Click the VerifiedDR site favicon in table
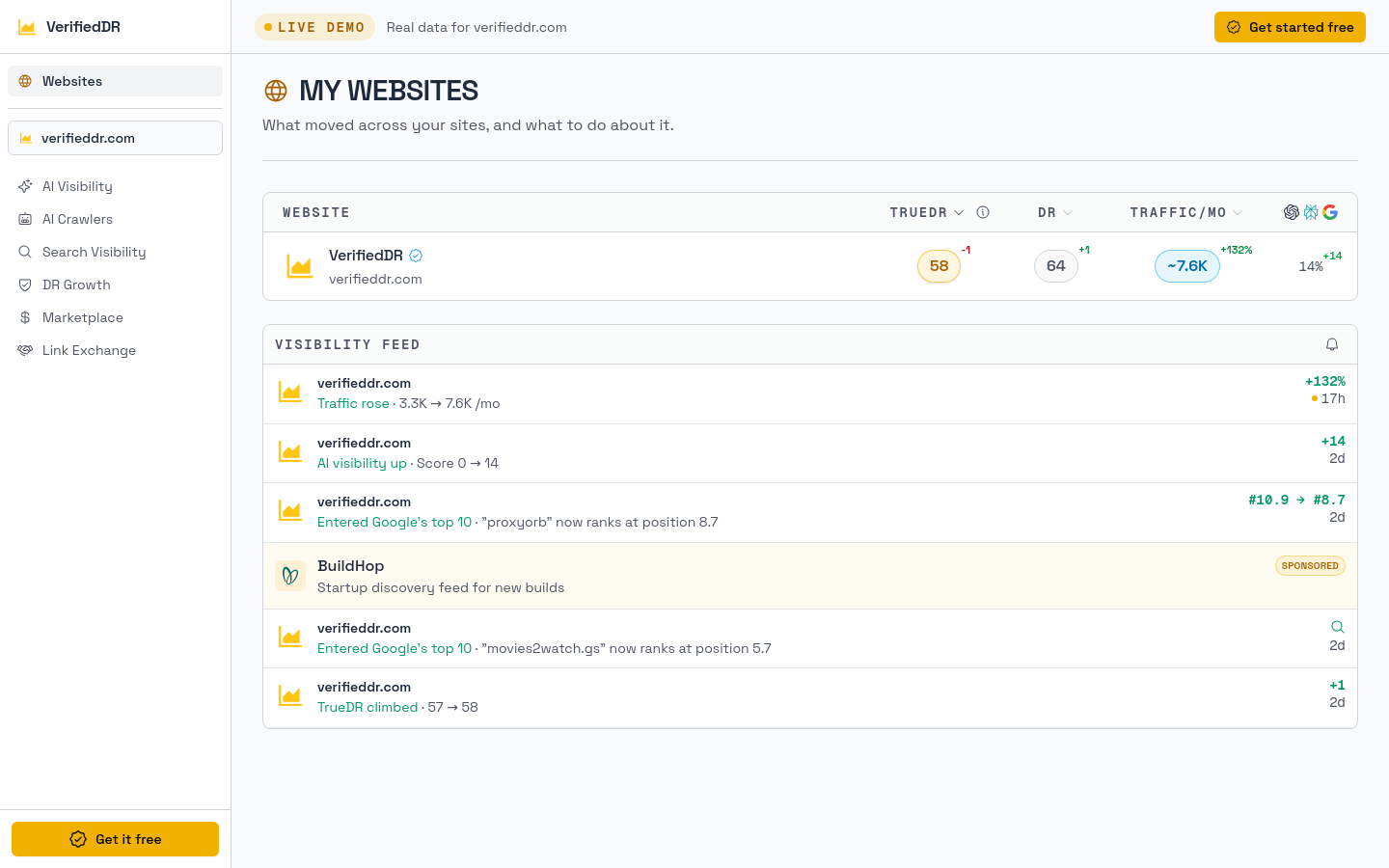Image resolution: width=1389 pixels, height=868 pixels. point(300,266)
